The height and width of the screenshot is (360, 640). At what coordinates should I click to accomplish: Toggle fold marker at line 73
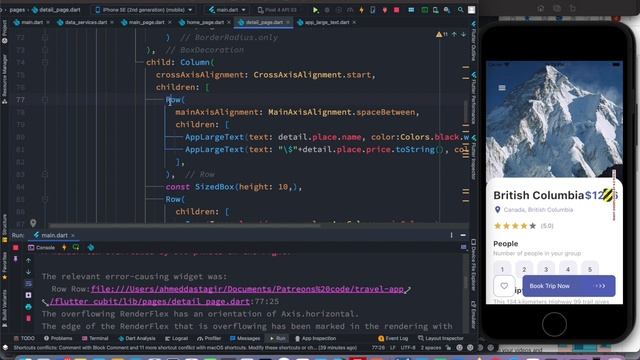click(x=45, y=50)
